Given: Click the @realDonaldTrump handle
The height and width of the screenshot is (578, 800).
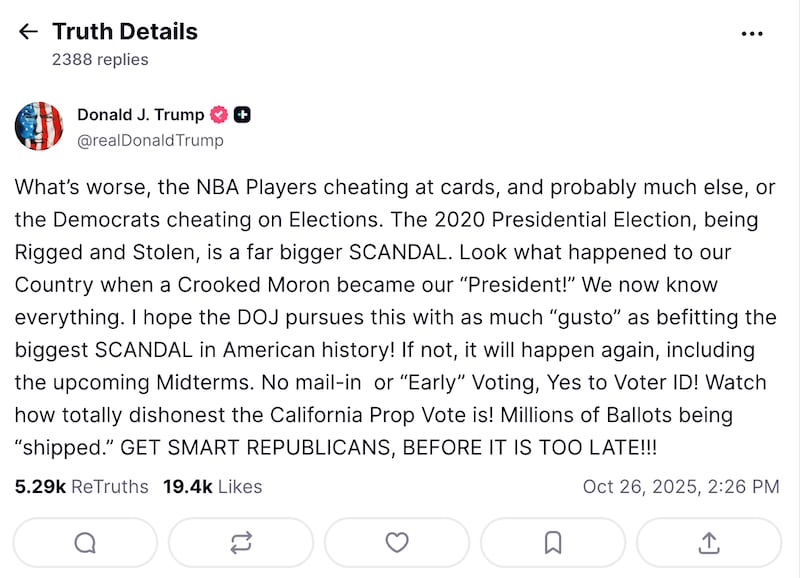Looking at the screenshot, I should point(150,140).
